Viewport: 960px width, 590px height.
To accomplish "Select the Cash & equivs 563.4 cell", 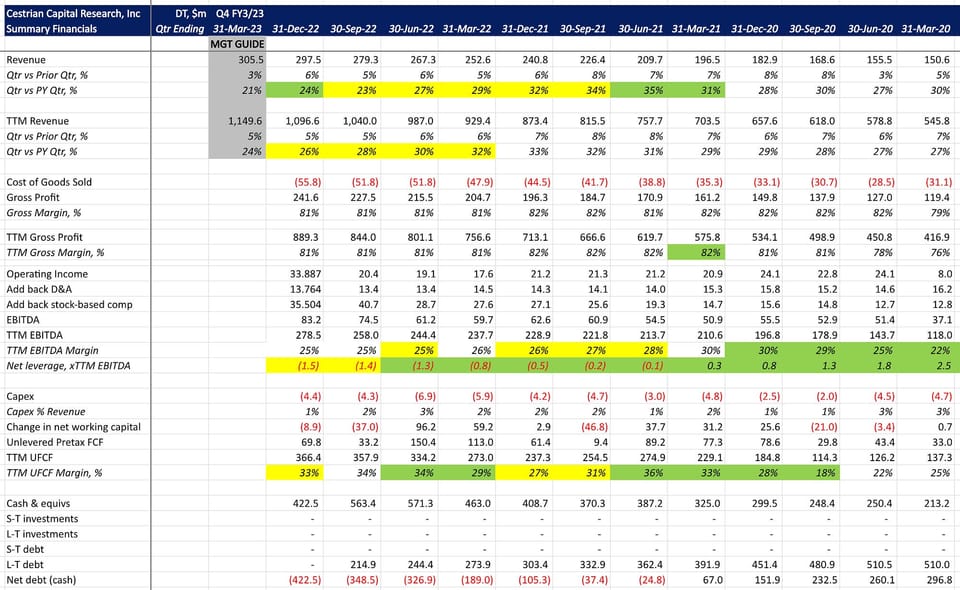I will [x=352, y=503].
